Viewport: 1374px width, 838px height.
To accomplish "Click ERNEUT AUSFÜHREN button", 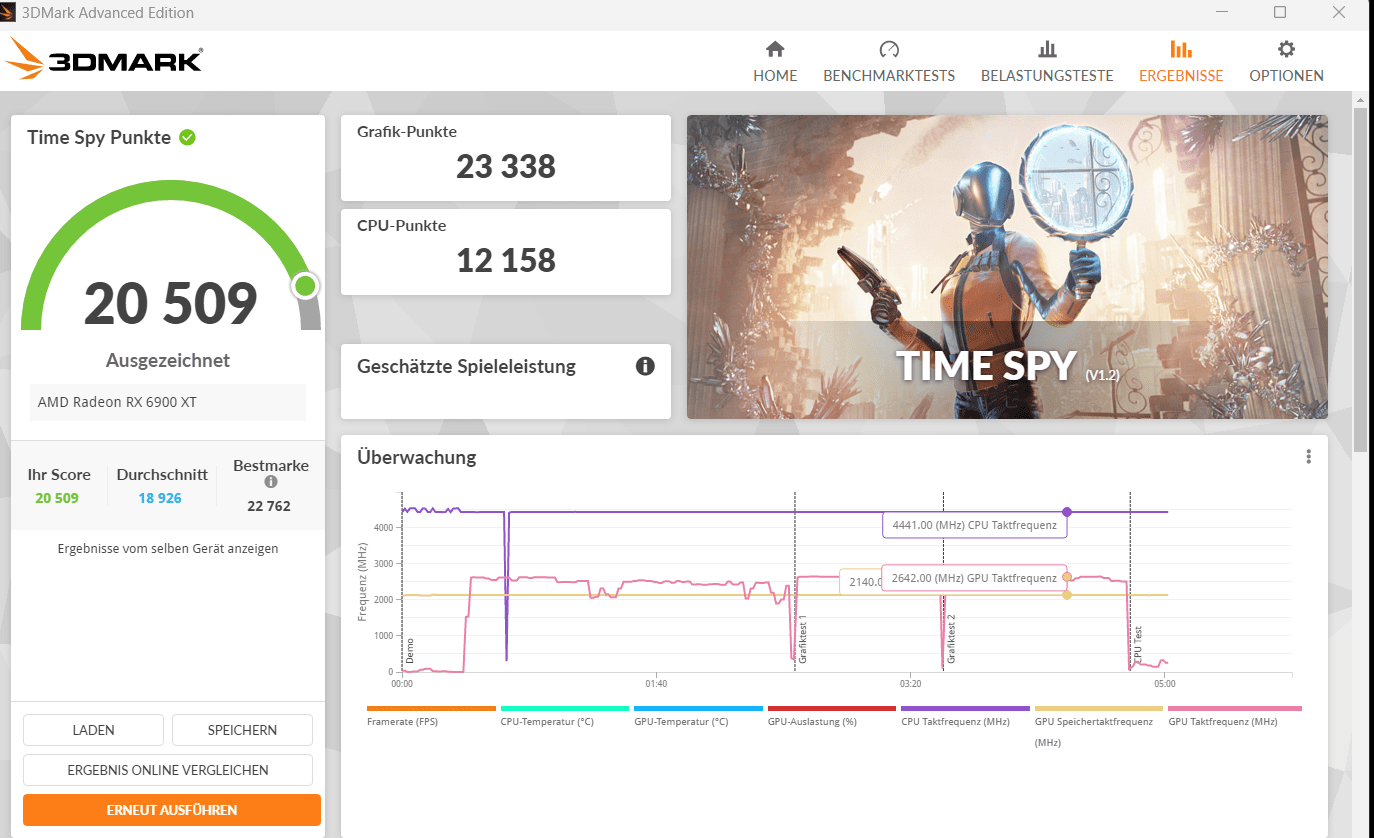I will [x=172, y=810].
